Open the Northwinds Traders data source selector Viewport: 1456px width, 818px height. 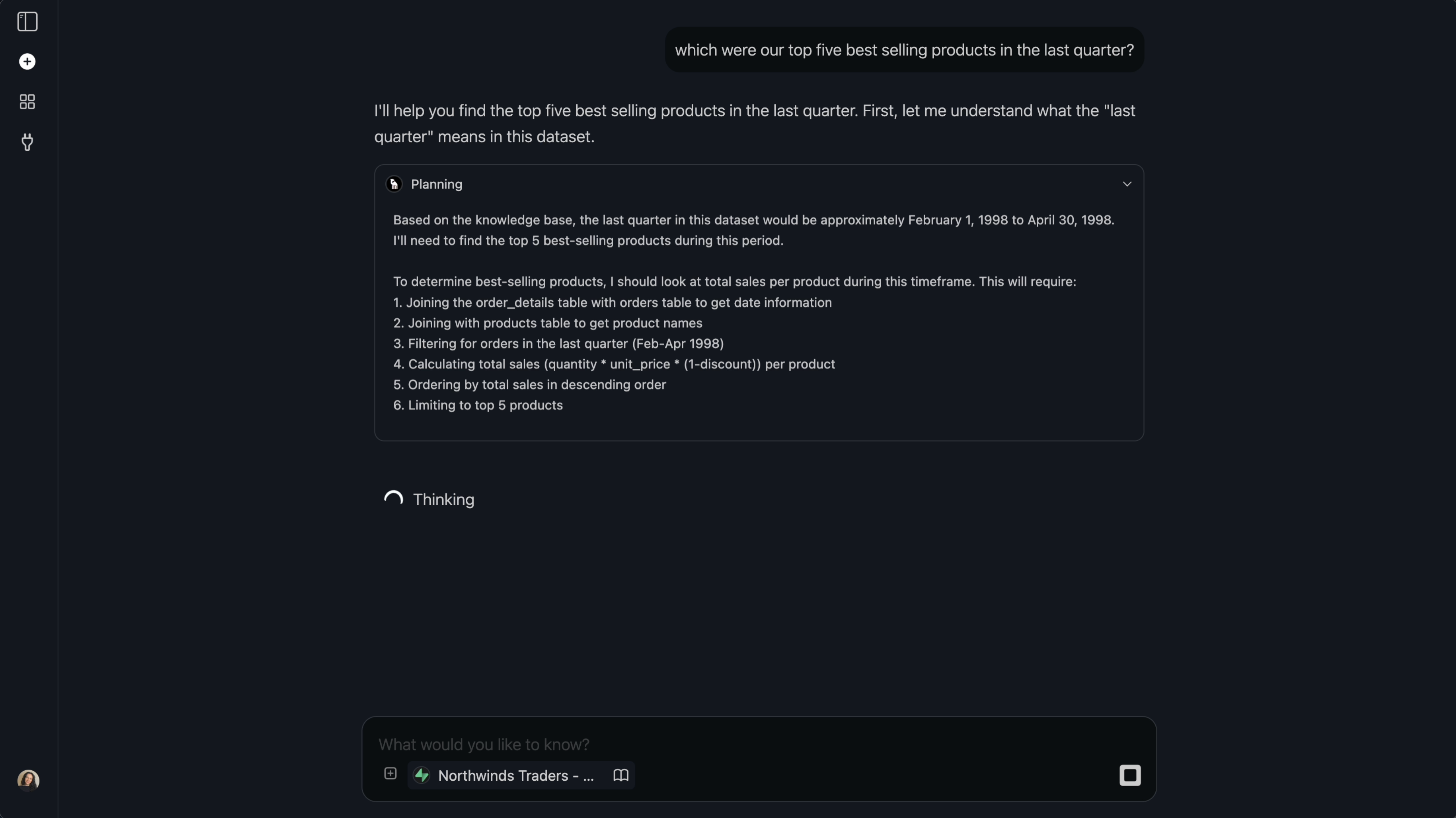515,775
